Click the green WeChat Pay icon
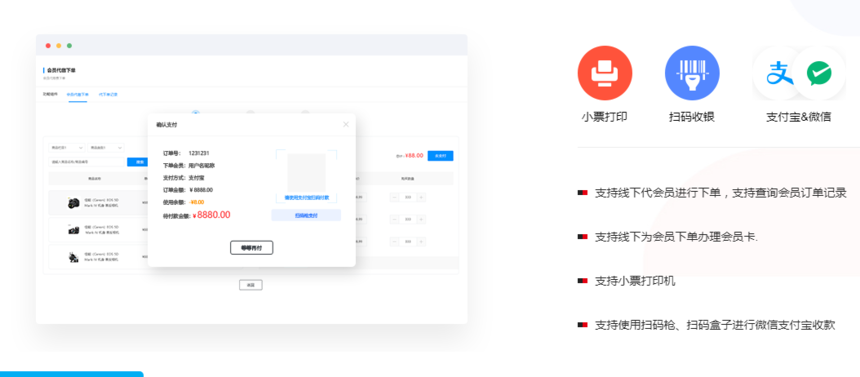Image resolution: width=860 pixels, height=377 pixels. [x=818, y=73]
